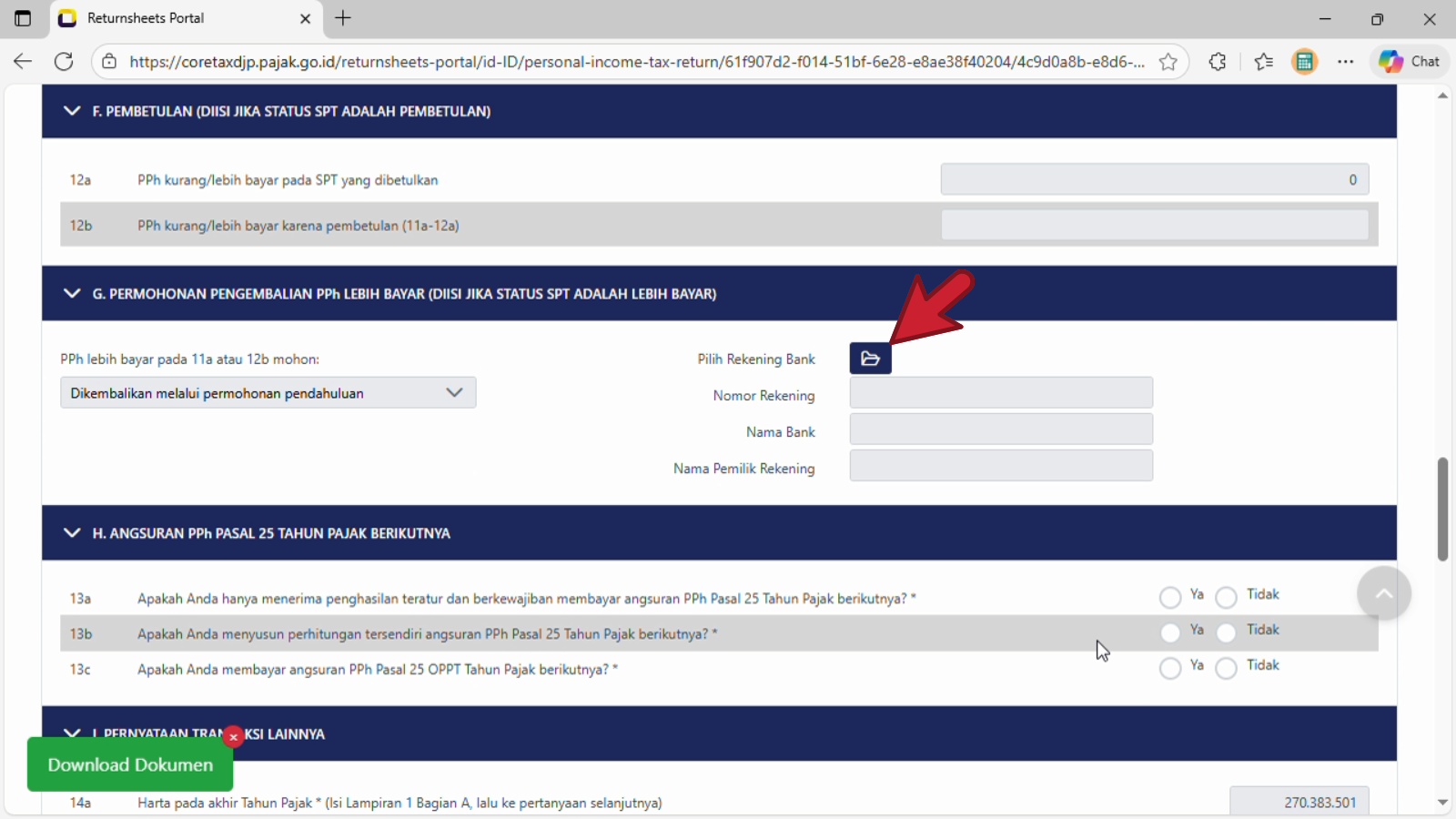Open a new browser tab

point(343,18)
